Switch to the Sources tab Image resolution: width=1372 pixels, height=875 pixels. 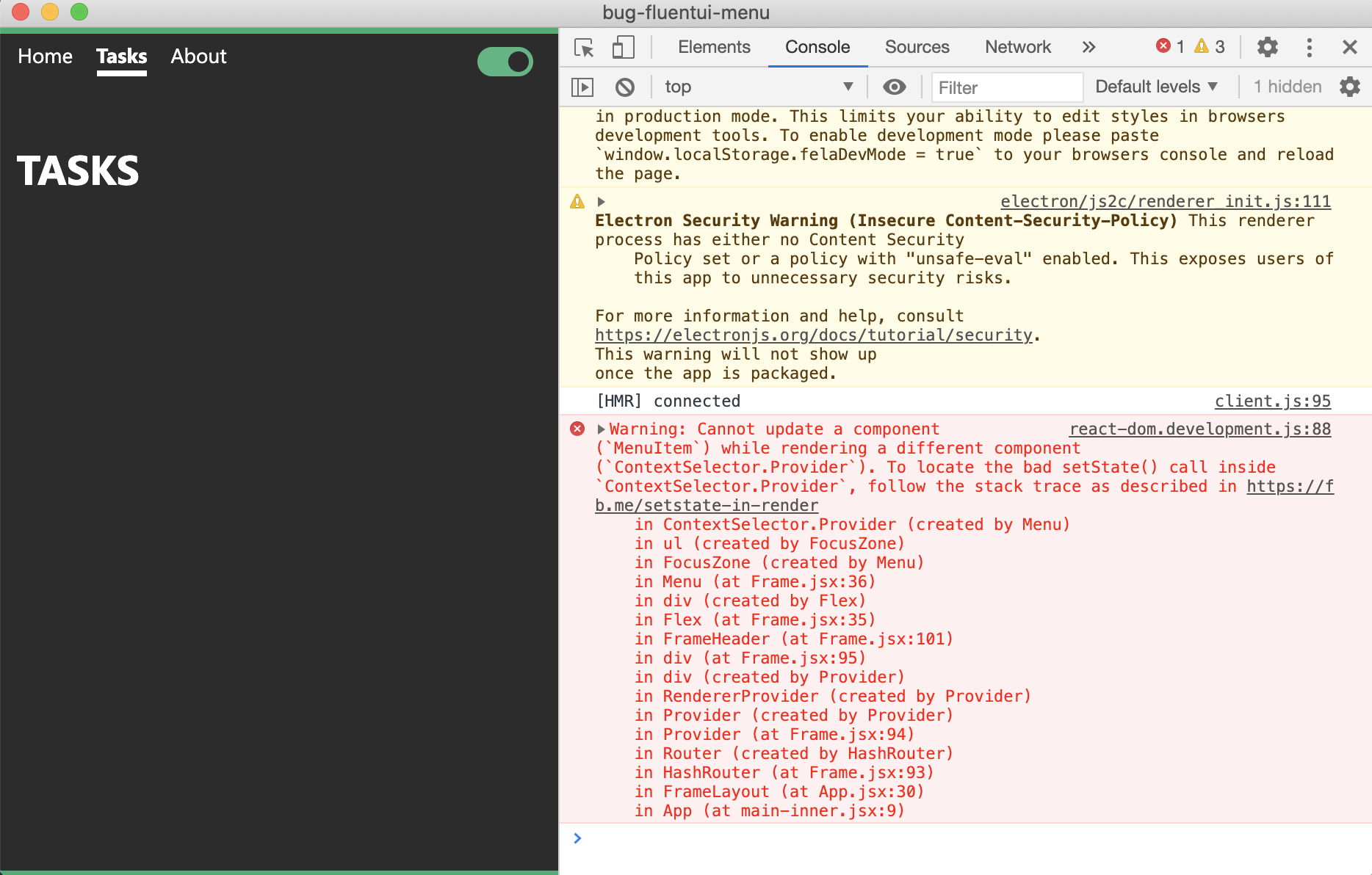point(917,46)
